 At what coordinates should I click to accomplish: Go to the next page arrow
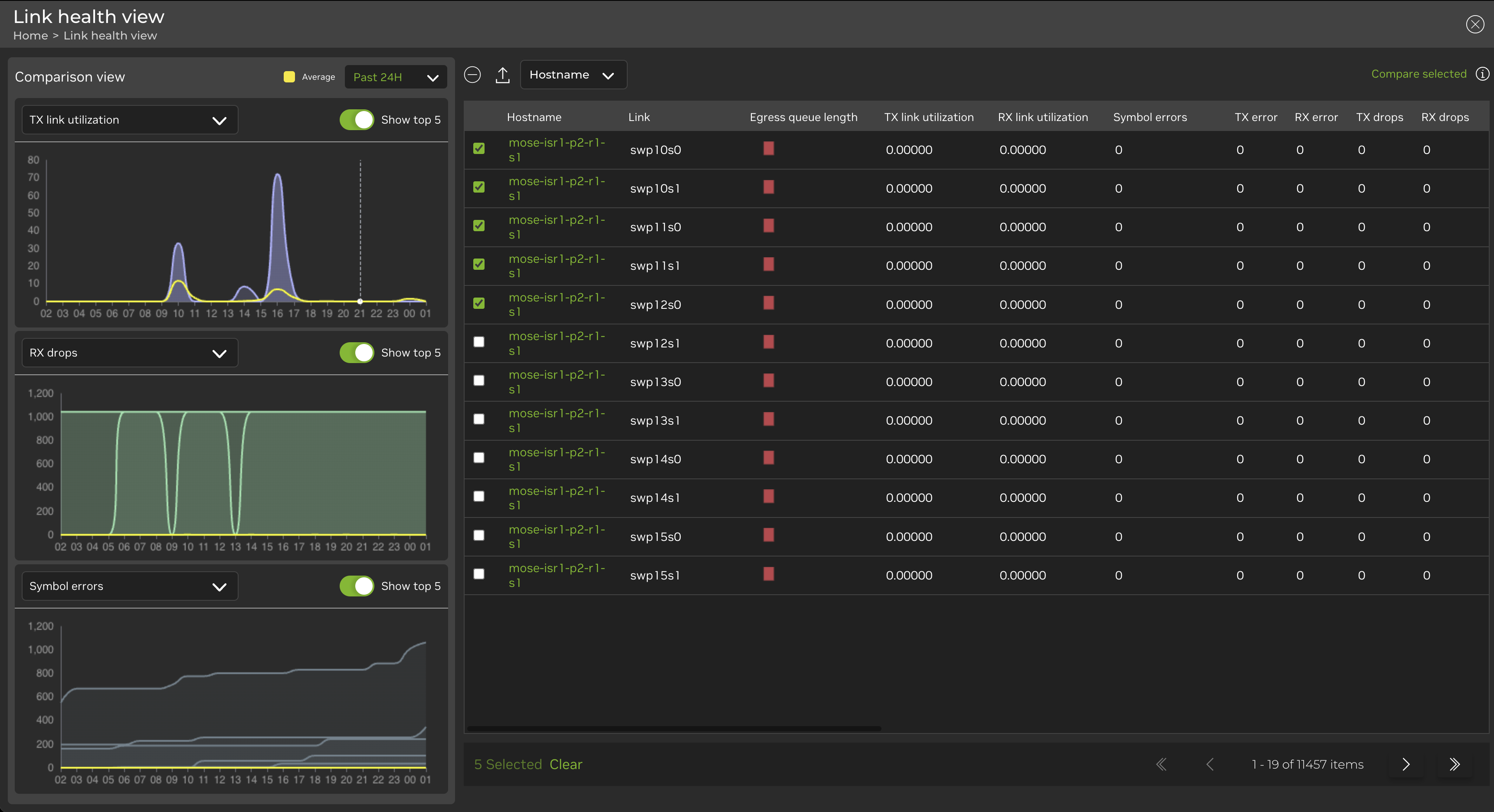point(1405,764)
